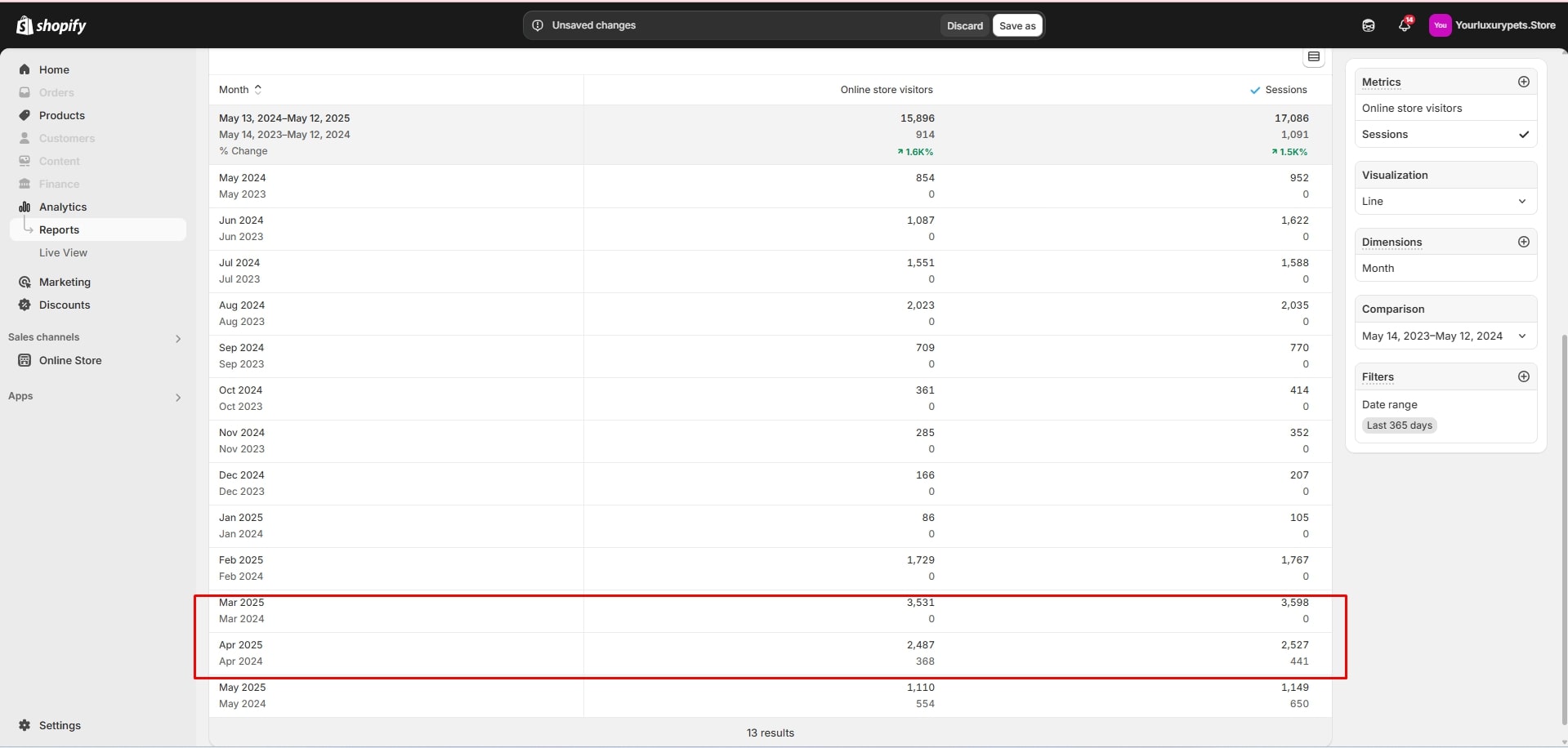The height and width of the screenshot is (748, 1568).
Task: Click the table view icon above report
Action: point(1314,57)
